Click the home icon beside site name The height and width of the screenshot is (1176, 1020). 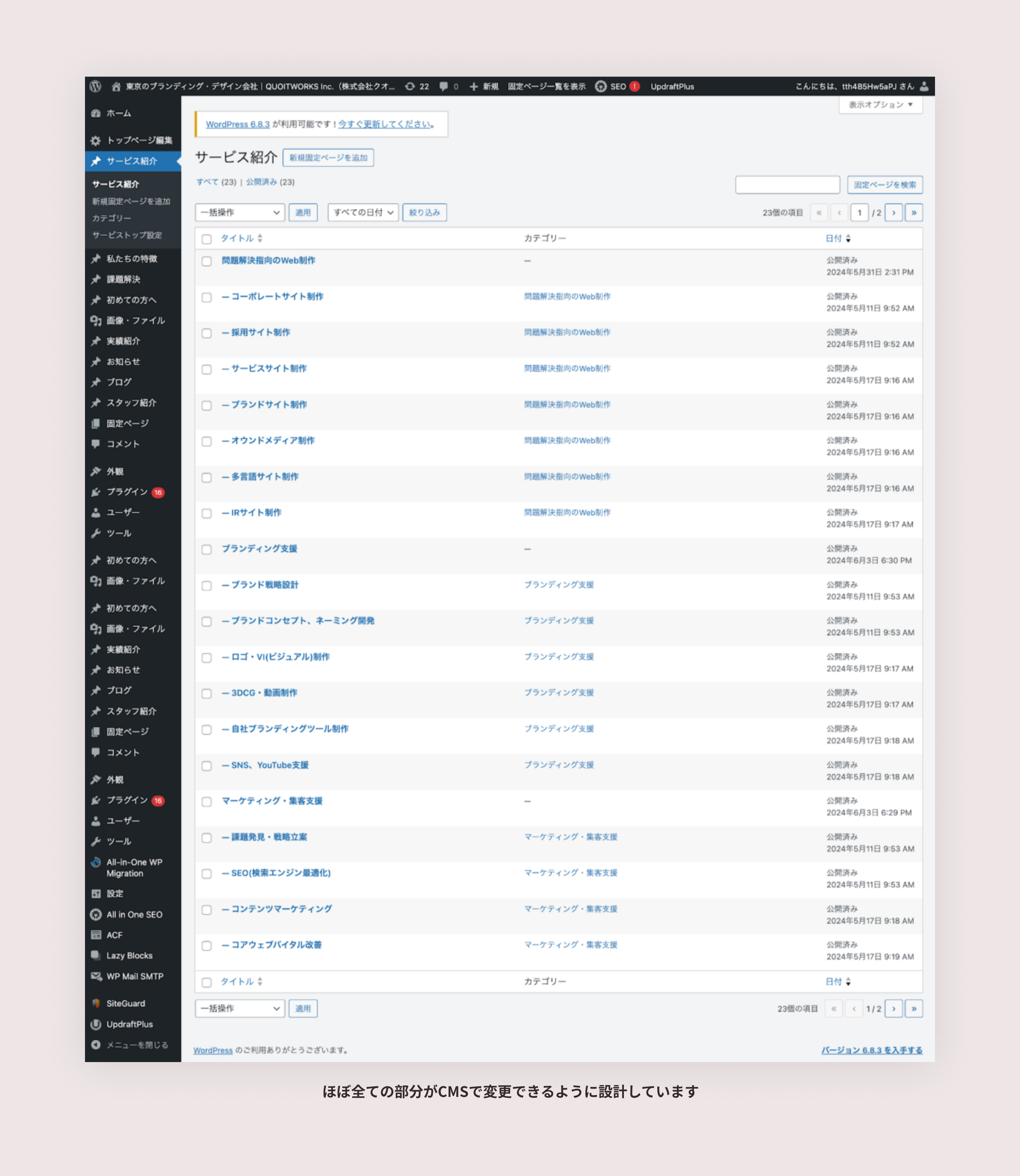[116, 86]
